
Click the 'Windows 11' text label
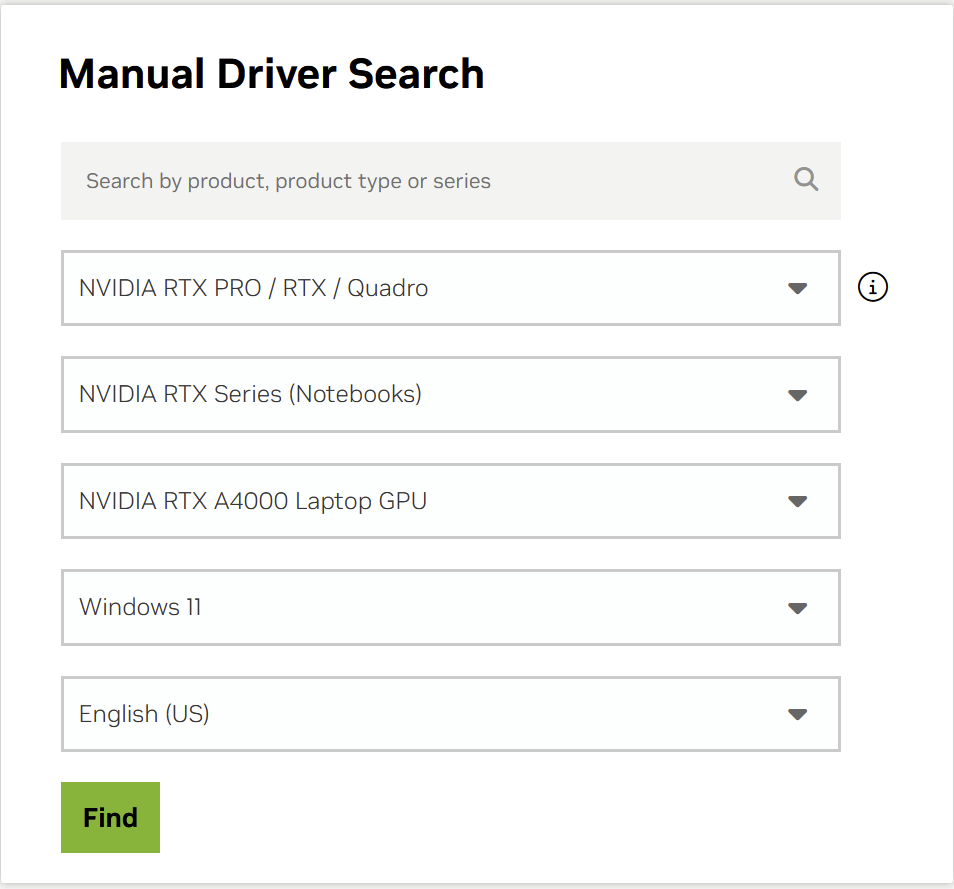pyautogui.click(x=140, y=607)
